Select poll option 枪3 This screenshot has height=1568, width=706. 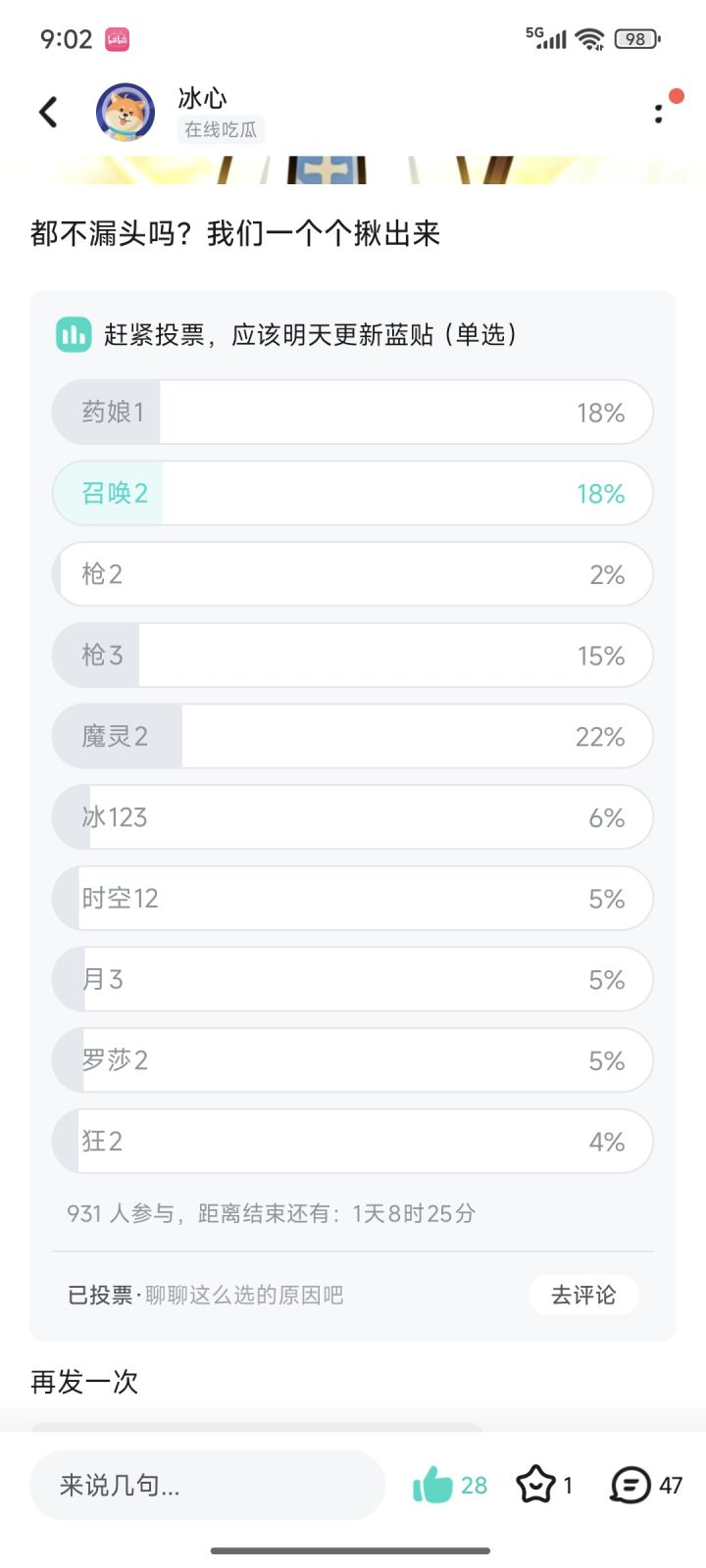pos(353,655)
